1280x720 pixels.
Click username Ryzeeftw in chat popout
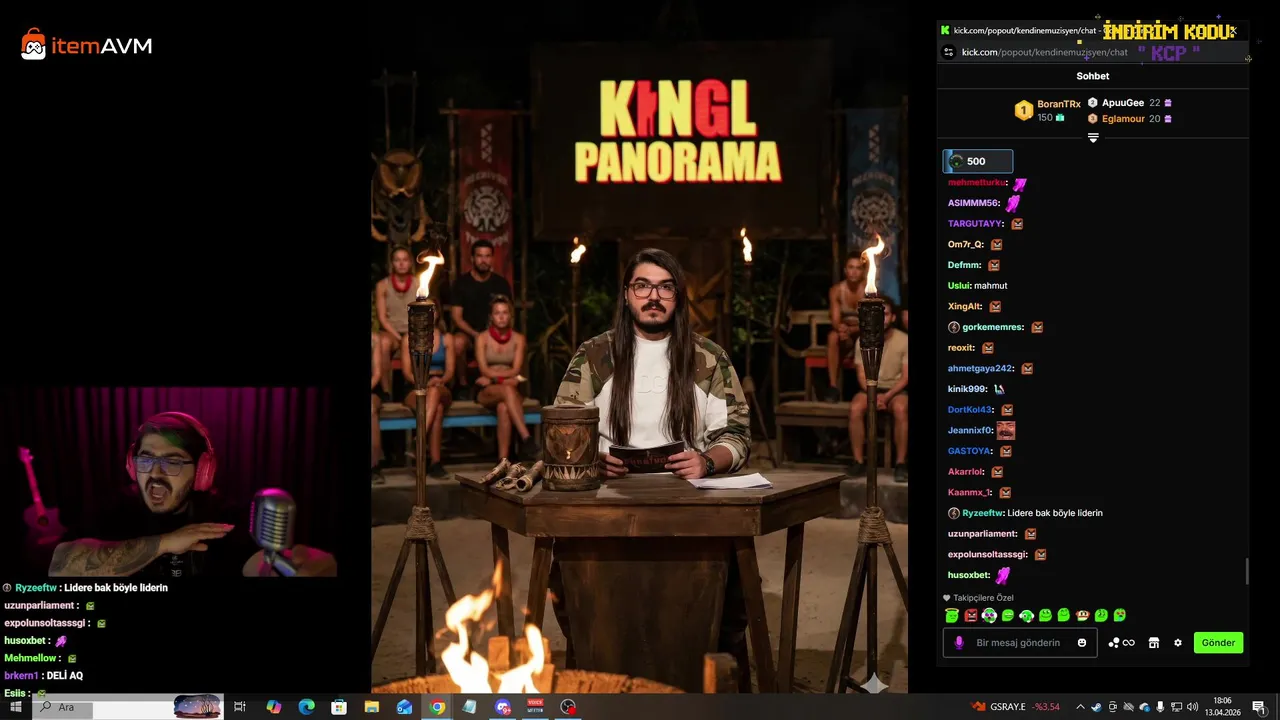point(982,513)
